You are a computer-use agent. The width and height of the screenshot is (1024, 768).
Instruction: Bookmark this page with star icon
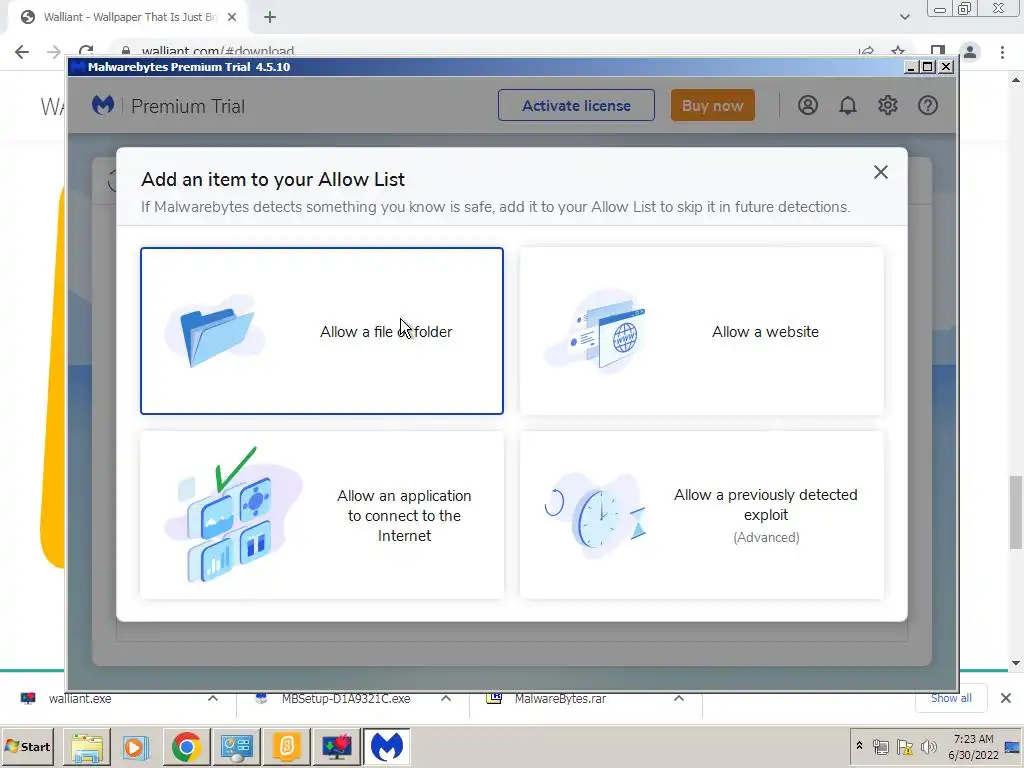pos(898,52)
